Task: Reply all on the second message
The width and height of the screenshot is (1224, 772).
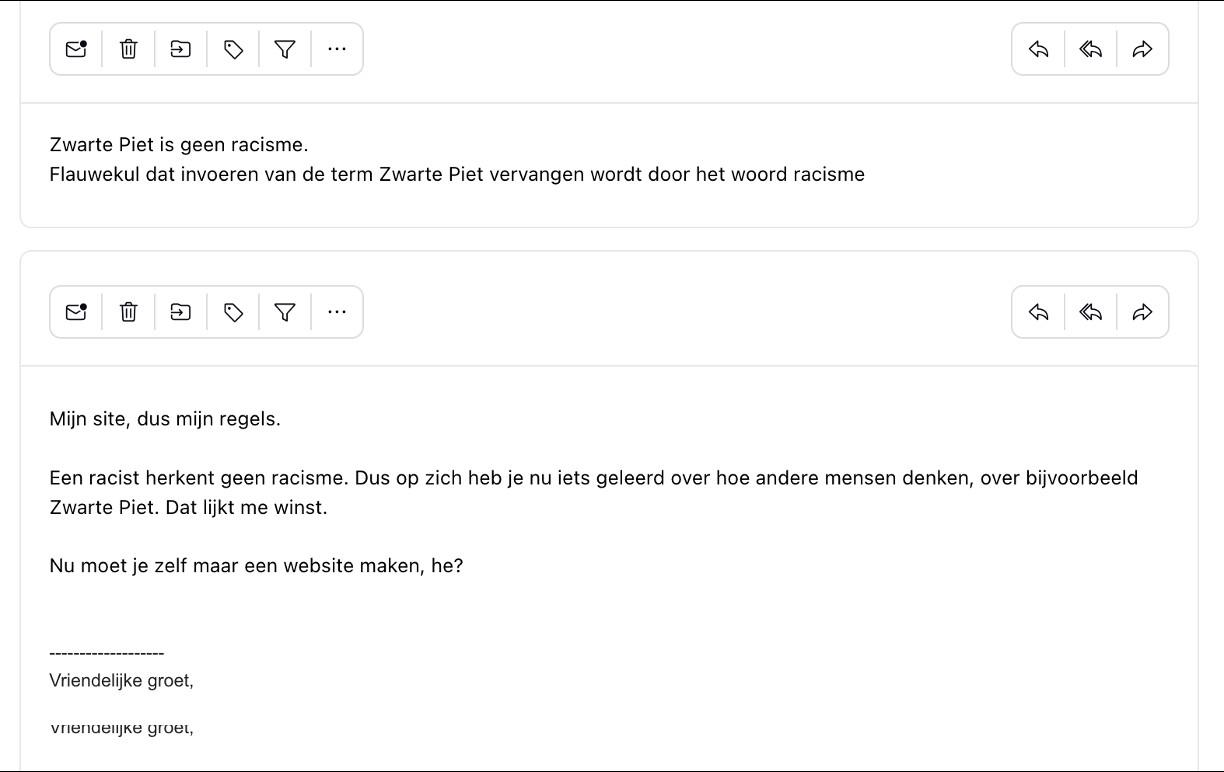Action: (x=1091, y=312)
